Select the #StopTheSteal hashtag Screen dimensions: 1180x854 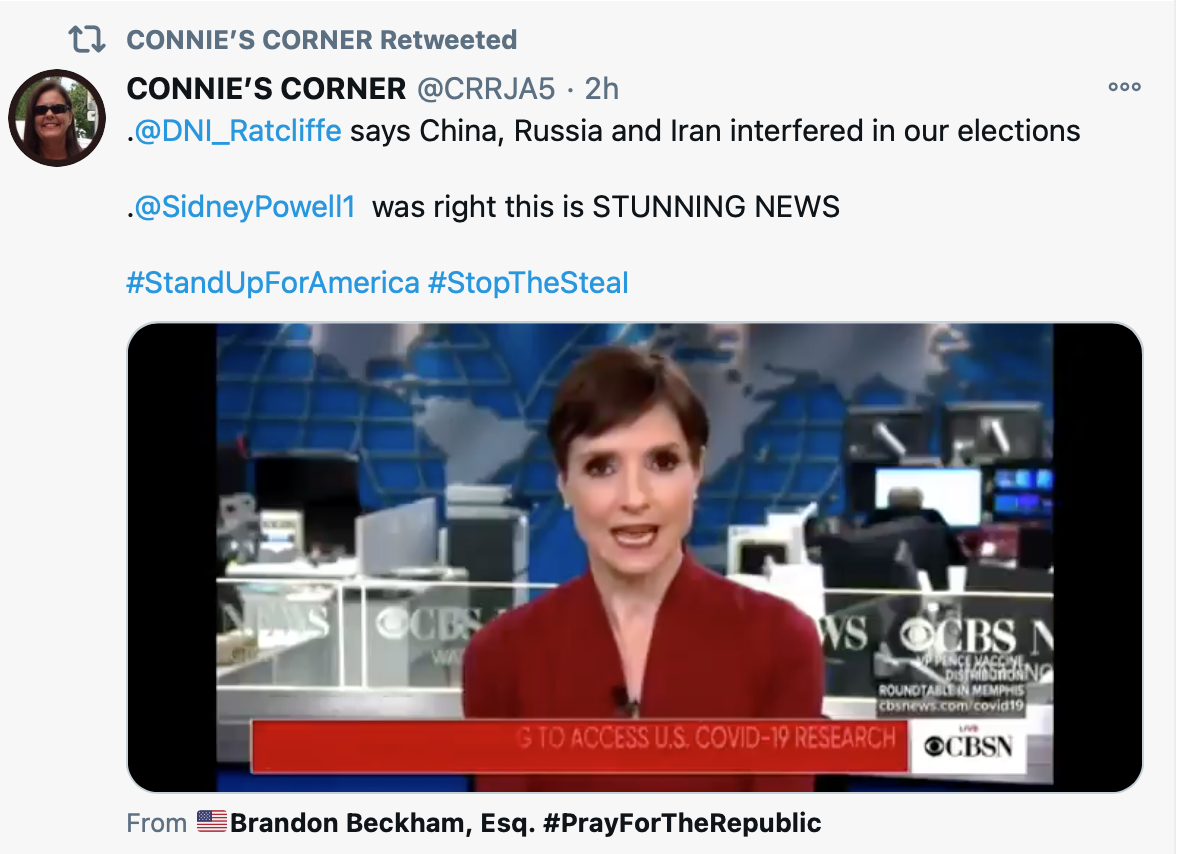(x=528, y=283)
